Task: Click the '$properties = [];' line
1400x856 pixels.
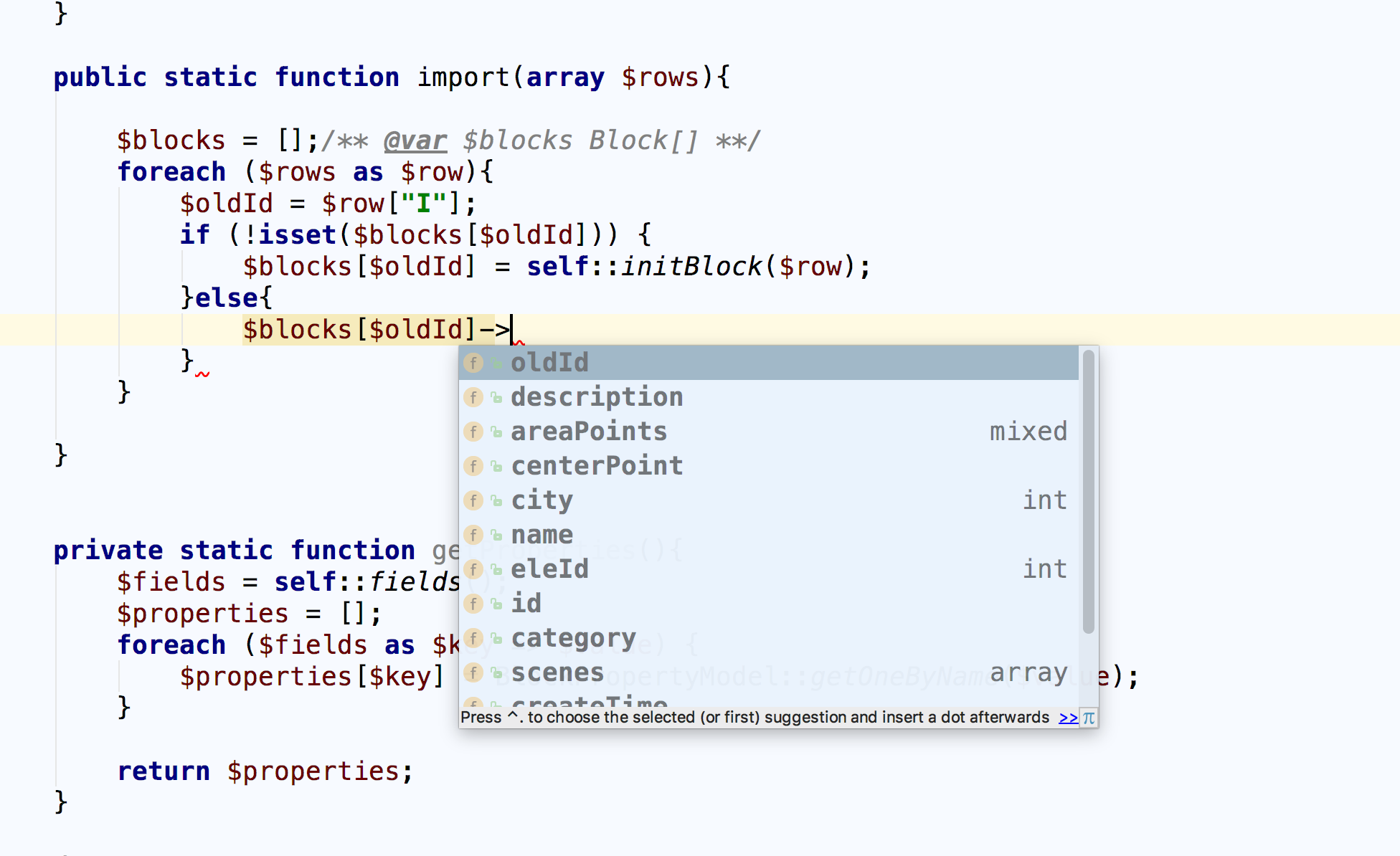Action: (x=250, y=614)
